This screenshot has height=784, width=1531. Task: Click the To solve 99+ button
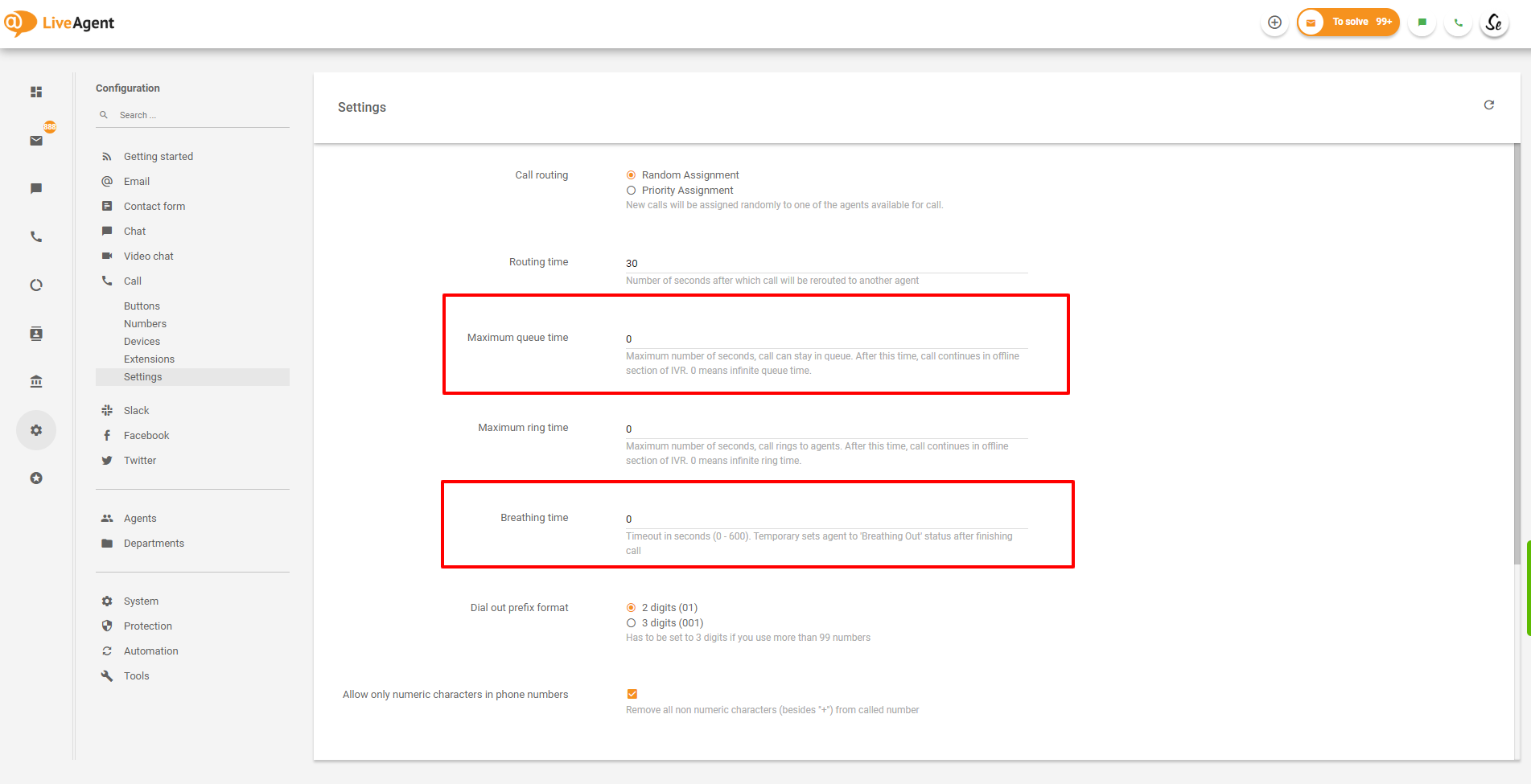click(x=1348, y=23)
